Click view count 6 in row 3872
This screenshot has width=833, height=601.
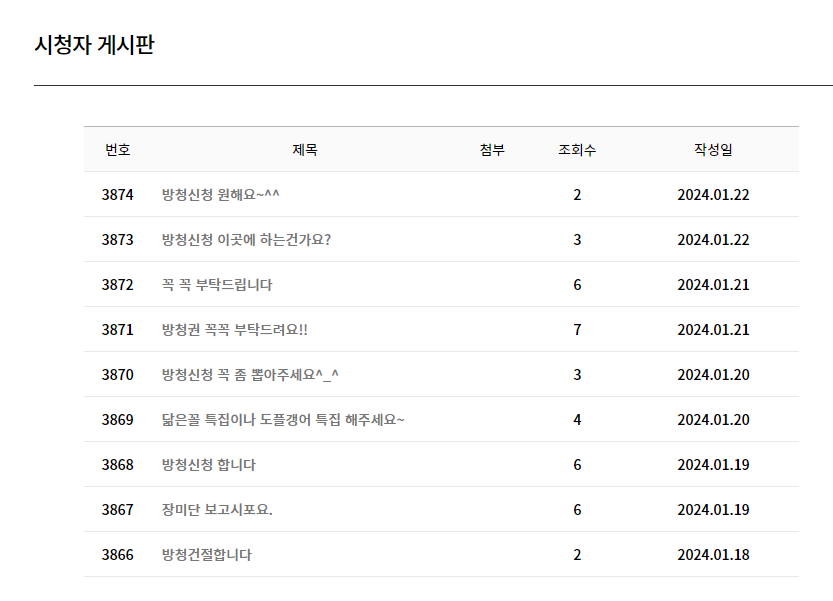(577, 285)
